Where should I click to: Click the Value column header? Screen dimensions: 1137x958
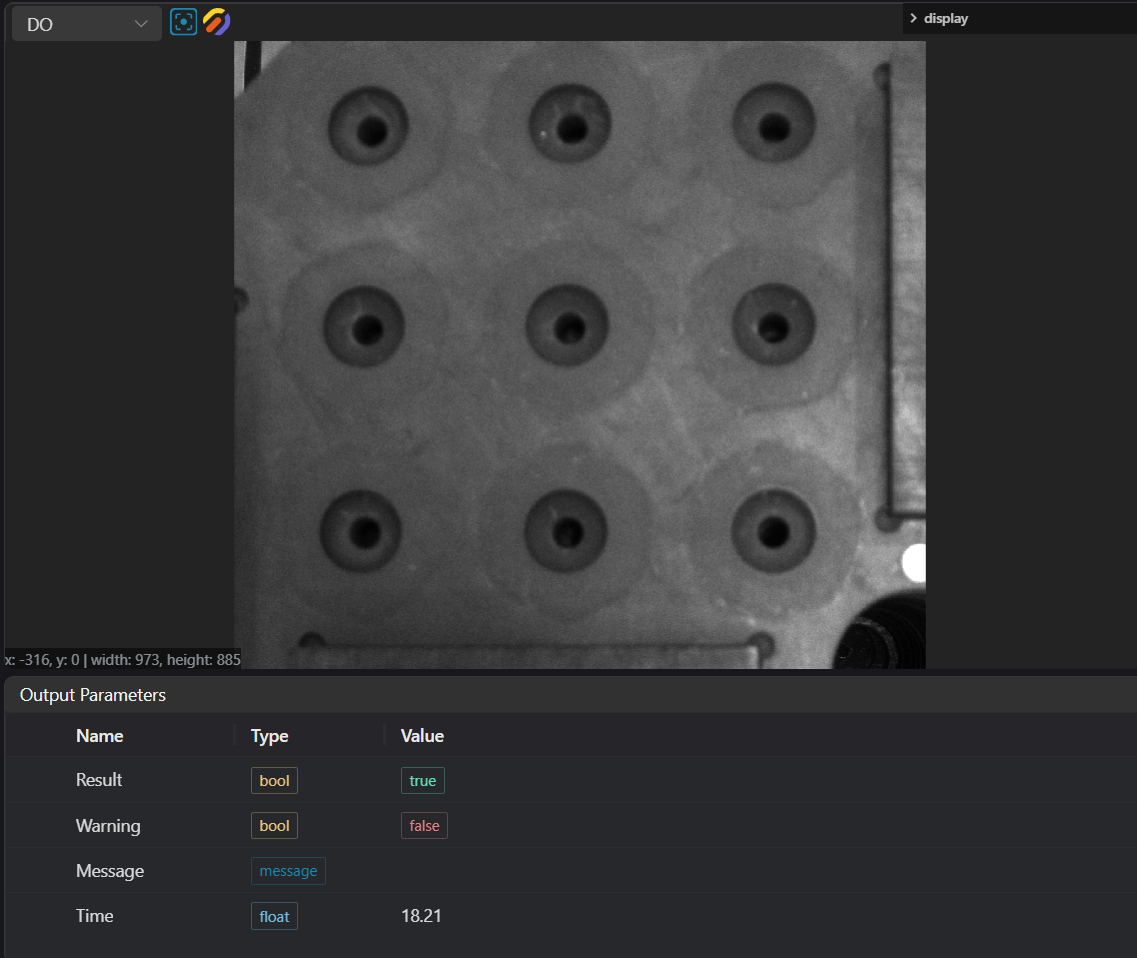(x=422, y=736)
